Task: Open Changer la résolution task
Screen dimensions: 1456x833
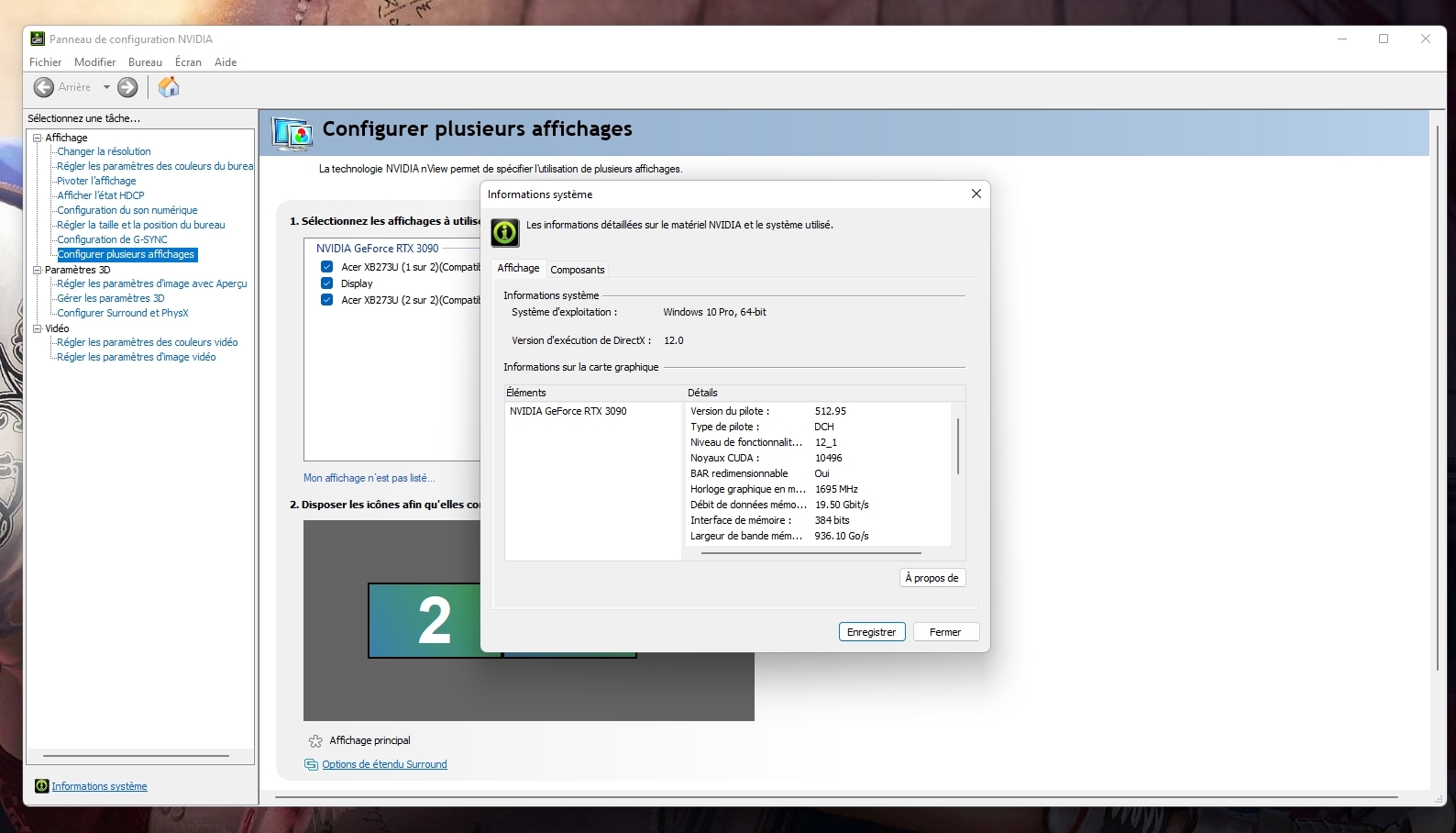Action: click(104, 151)
